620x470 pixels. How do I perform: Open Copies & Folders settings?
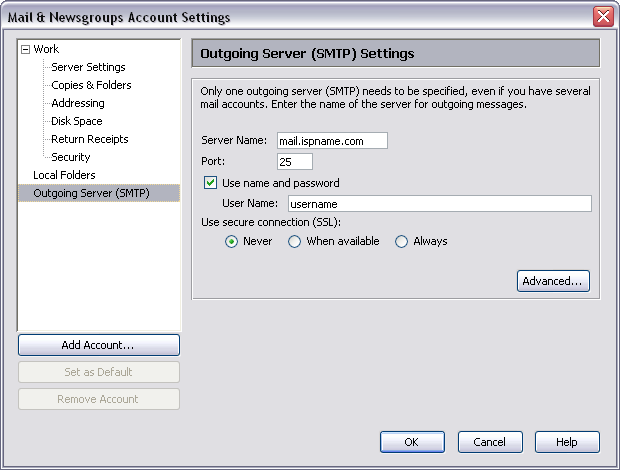click(x=91, y=85)
